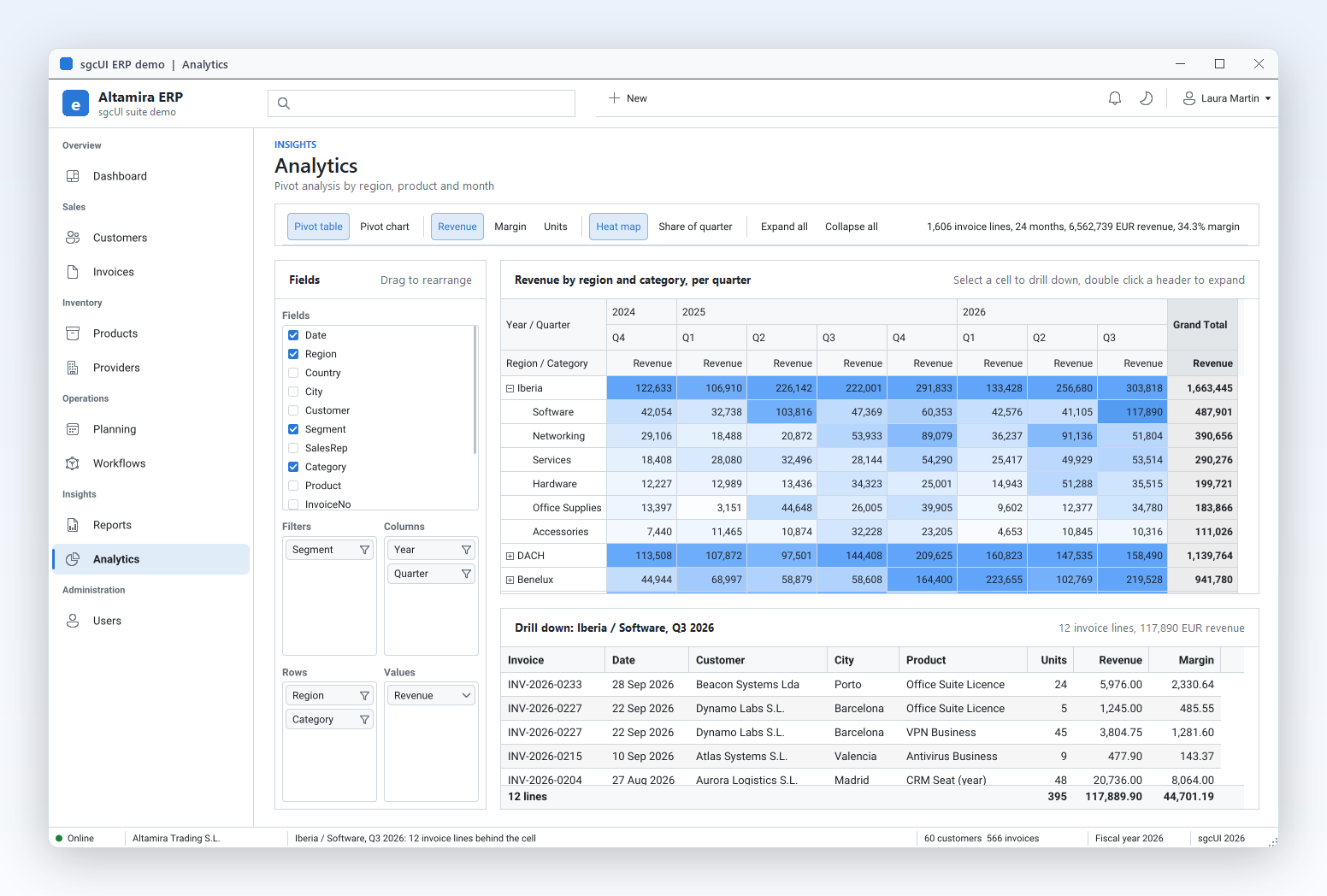The image size is (1327, 896).
Task: Collapse the Iberia region row
Action: click(510, 388)
